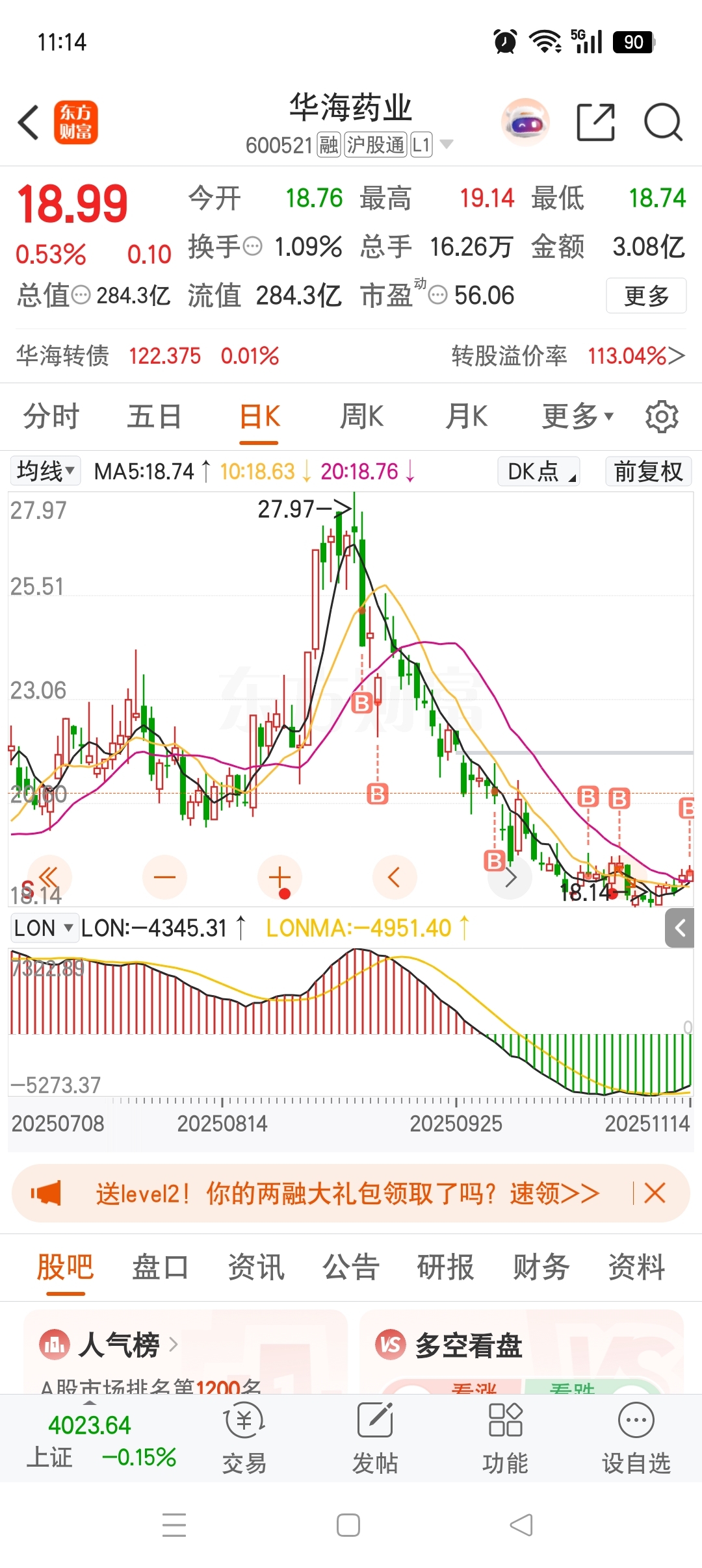Viewport: 702px width, 1568px height.
Task: Select 日K chart tab
Action: pyautogui.click(x=259, y=417)
